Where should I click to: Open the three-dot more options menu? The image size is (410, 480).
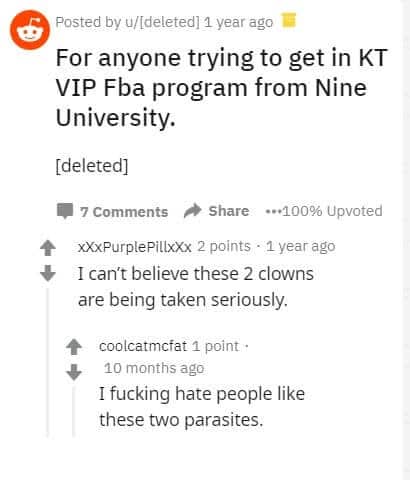273,211
